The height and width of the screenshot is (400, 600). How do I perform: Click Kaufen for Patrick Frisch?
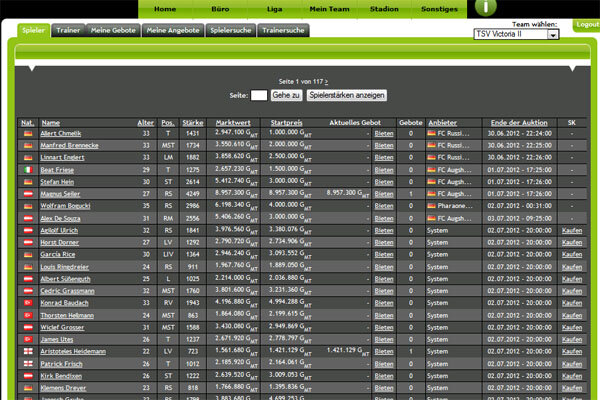click(572, 364)
